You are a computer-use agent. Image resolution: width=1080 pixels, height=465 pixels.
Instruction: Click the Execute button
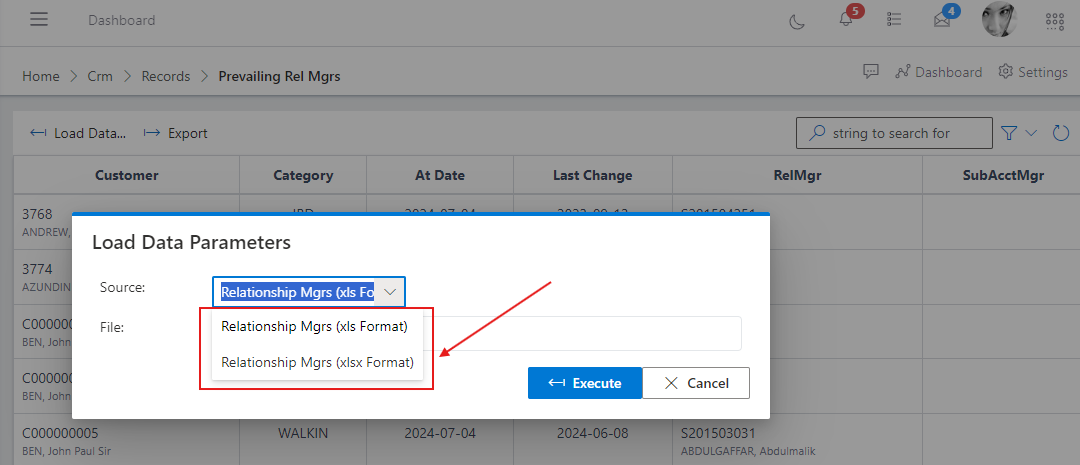585,383
